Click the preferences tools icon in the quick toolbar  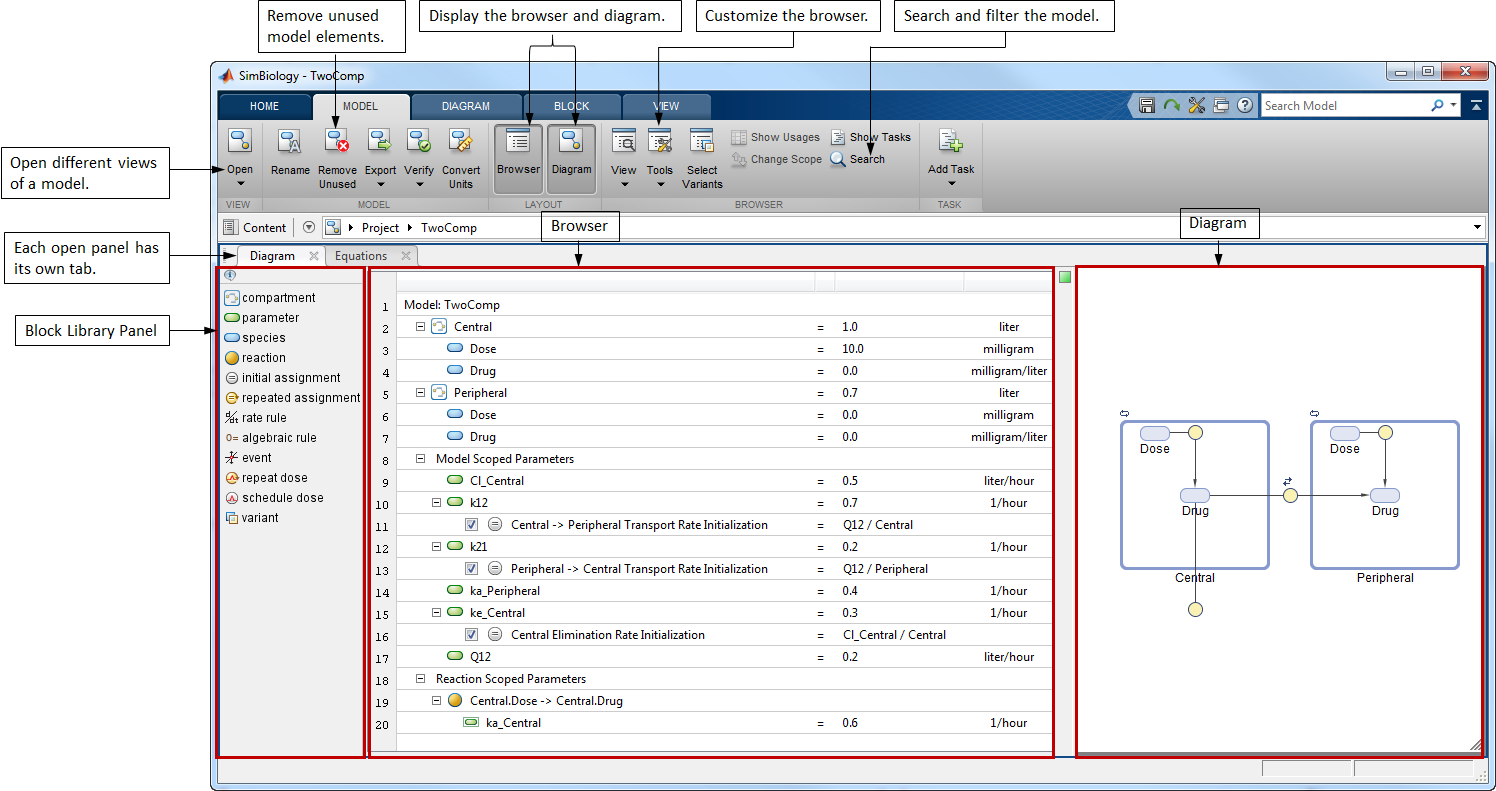click(1196, 105)
